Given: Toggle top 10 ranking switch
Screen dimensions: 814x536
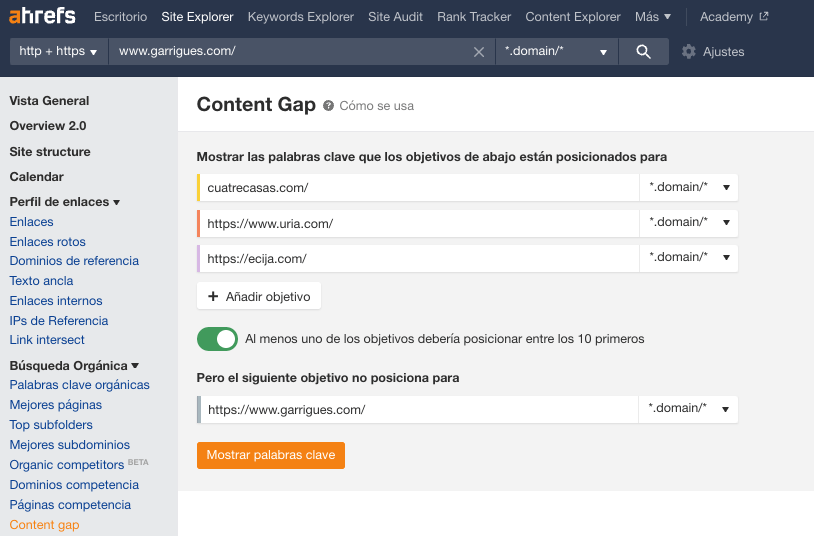Looking at the screenshot, I should click(217, 339).
